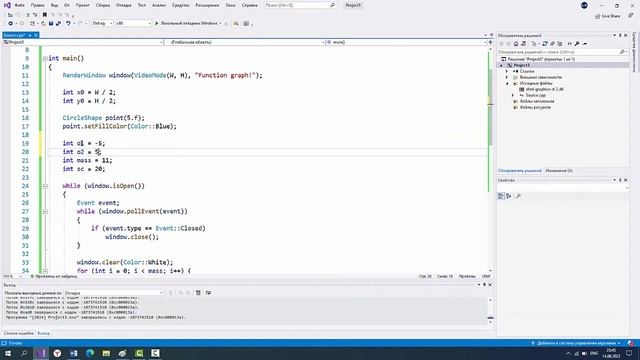This screenshot has height=360, width=640.
Task: Click Solution Explorer Home icon
Action: (516, 44)
